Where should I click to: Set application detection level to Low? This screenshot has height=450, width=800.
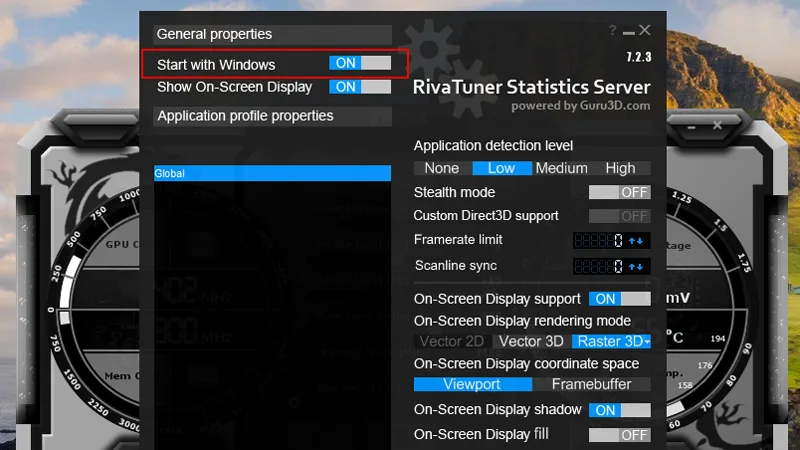(x=502, y=168)
